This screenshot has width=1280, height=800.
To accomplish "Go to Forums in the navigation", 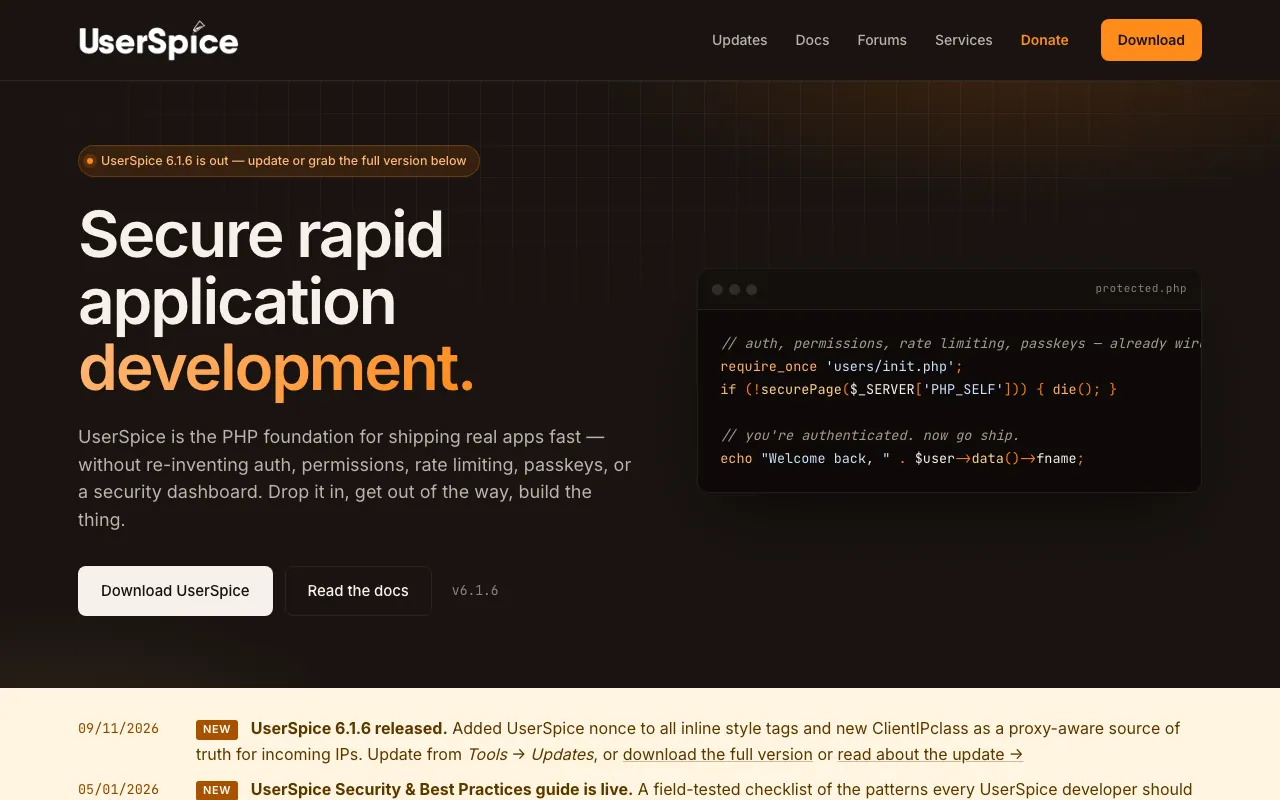I will pos(882,40).
